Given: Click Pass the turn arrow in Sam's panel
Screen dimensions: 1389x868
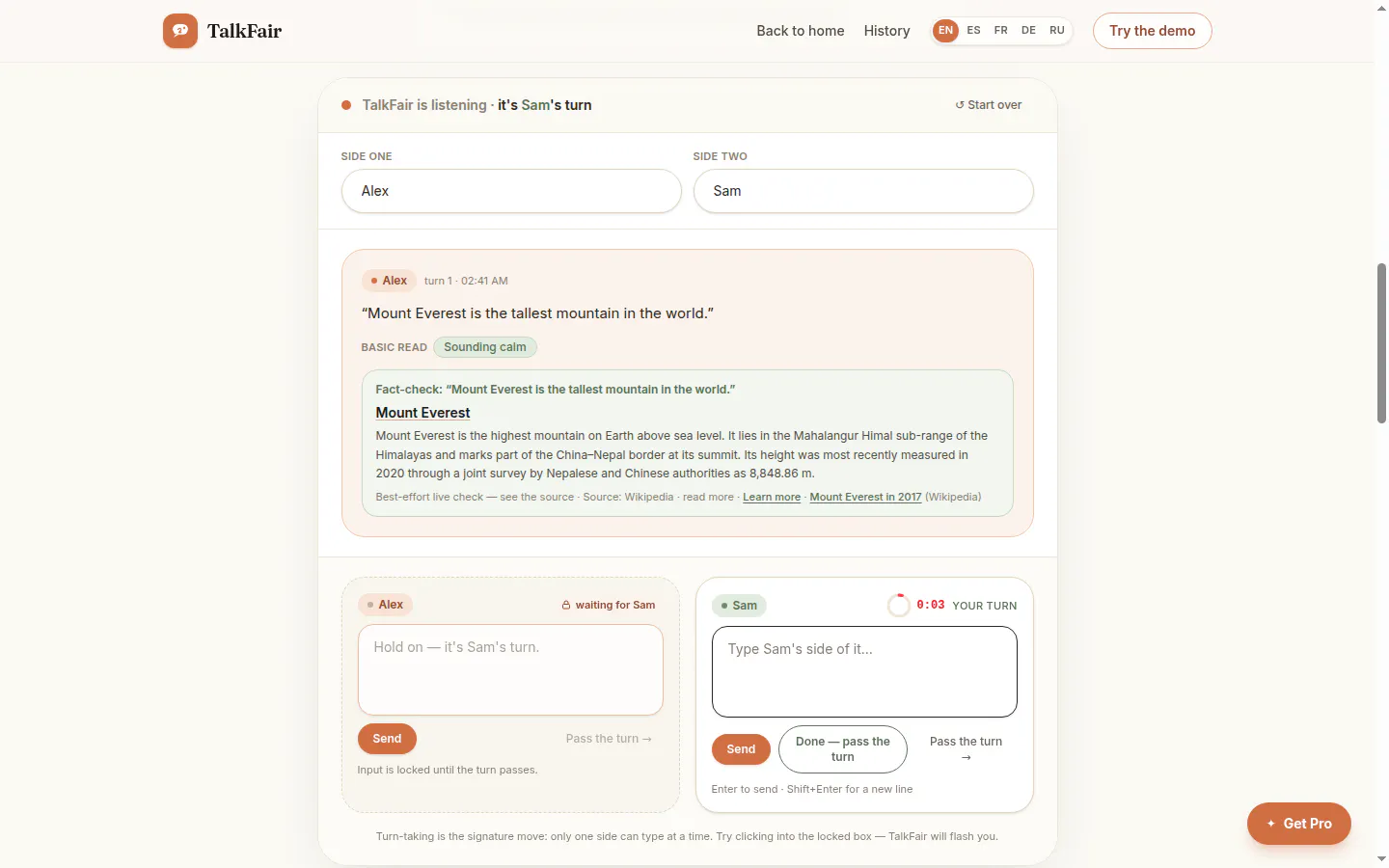Looking at the screenshot, I should 966,749.
